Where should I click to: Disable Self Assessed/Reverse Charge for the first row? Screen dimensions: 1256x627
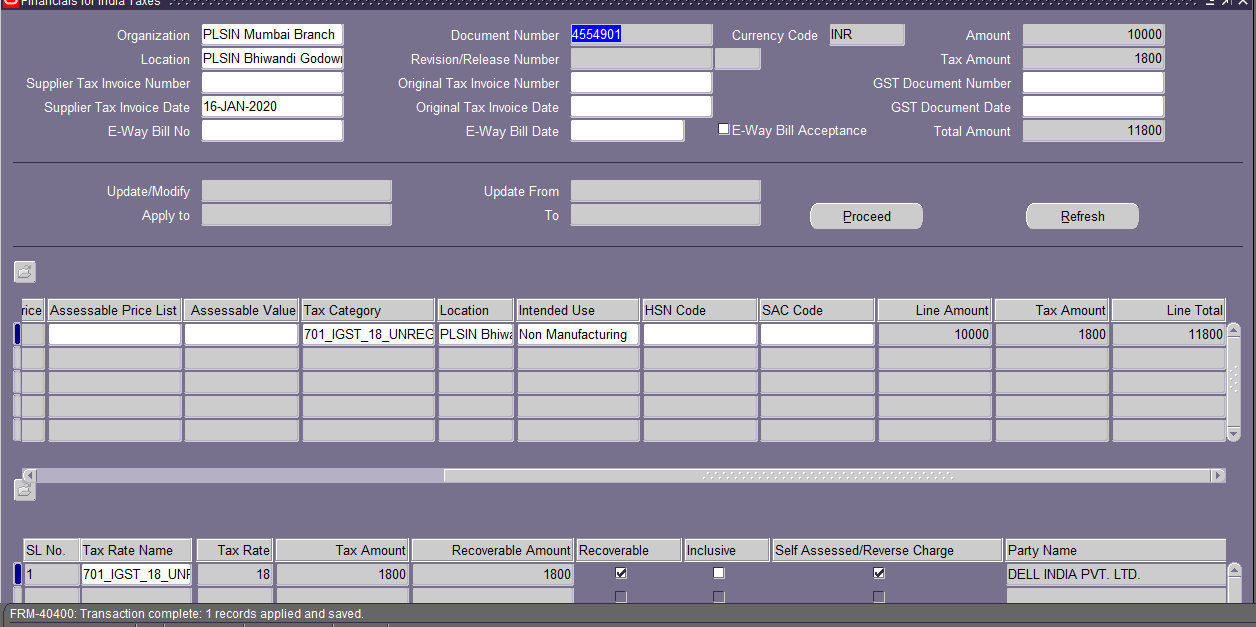(x=879, y=572)
